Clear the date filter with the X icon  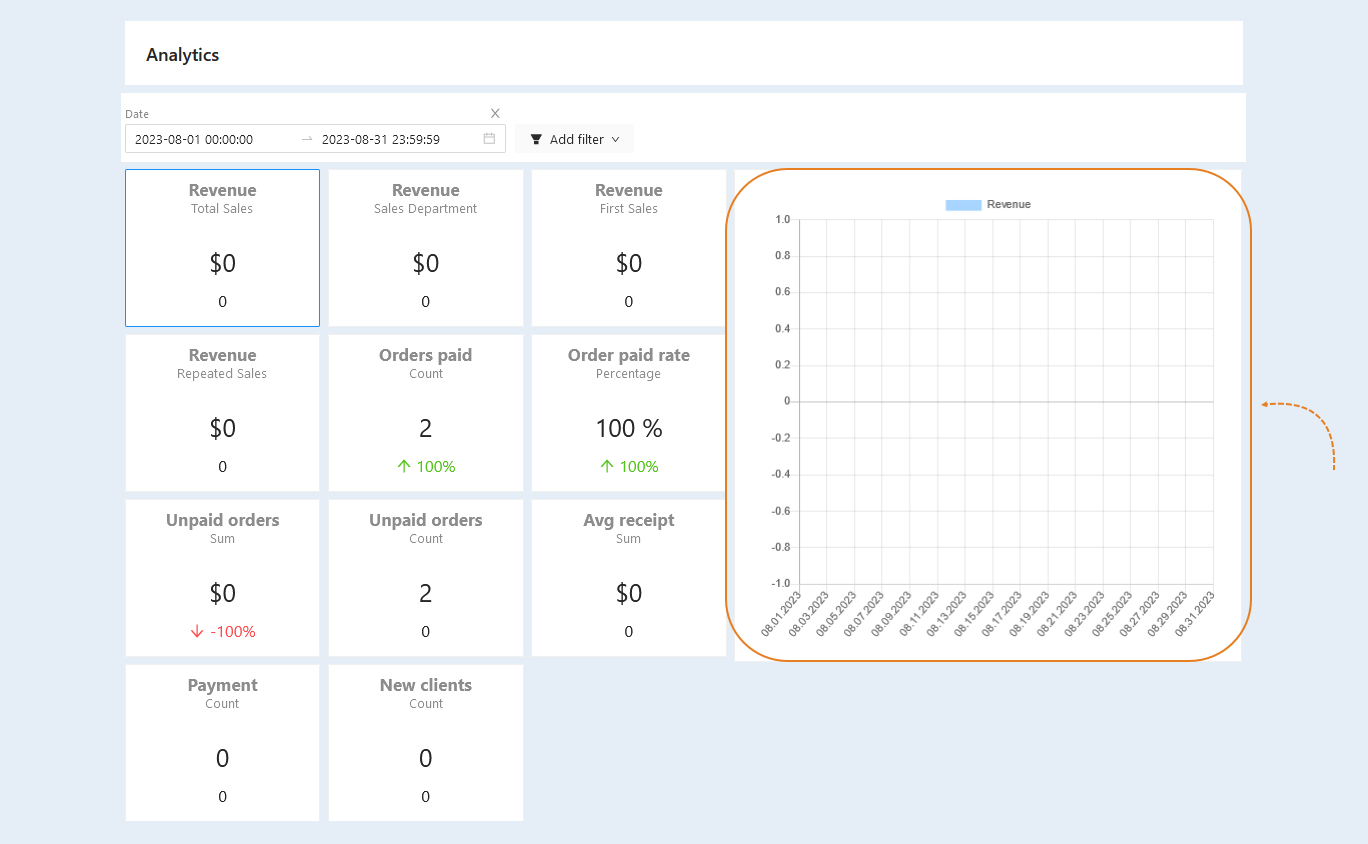pyautogui.click(x=495, y=113)
